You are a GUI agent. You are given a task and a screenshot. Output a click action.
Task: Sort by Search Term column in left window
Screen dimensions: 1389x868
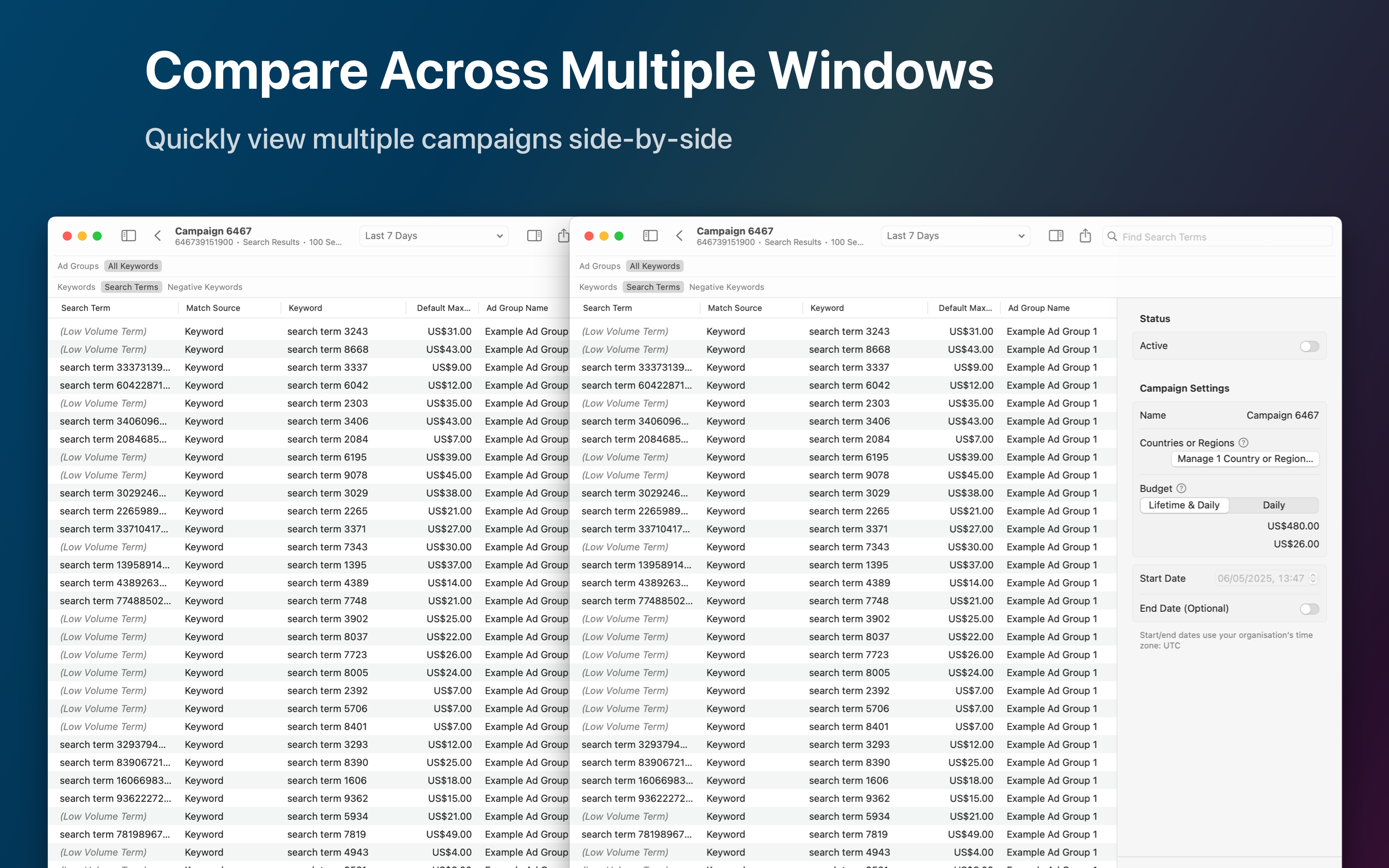coord(85,308)
